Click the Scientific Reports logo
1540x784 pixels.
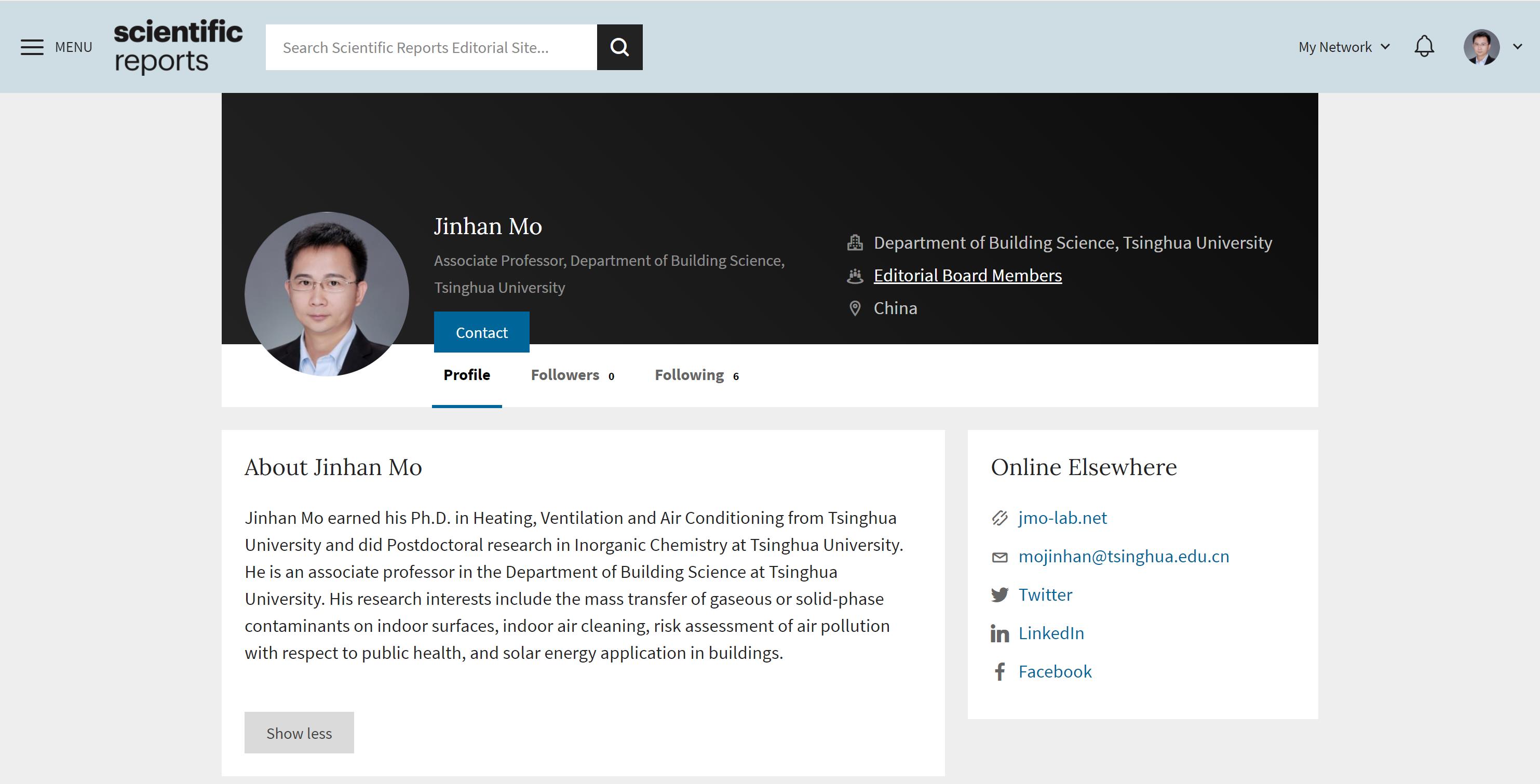[x=178, y=47]
